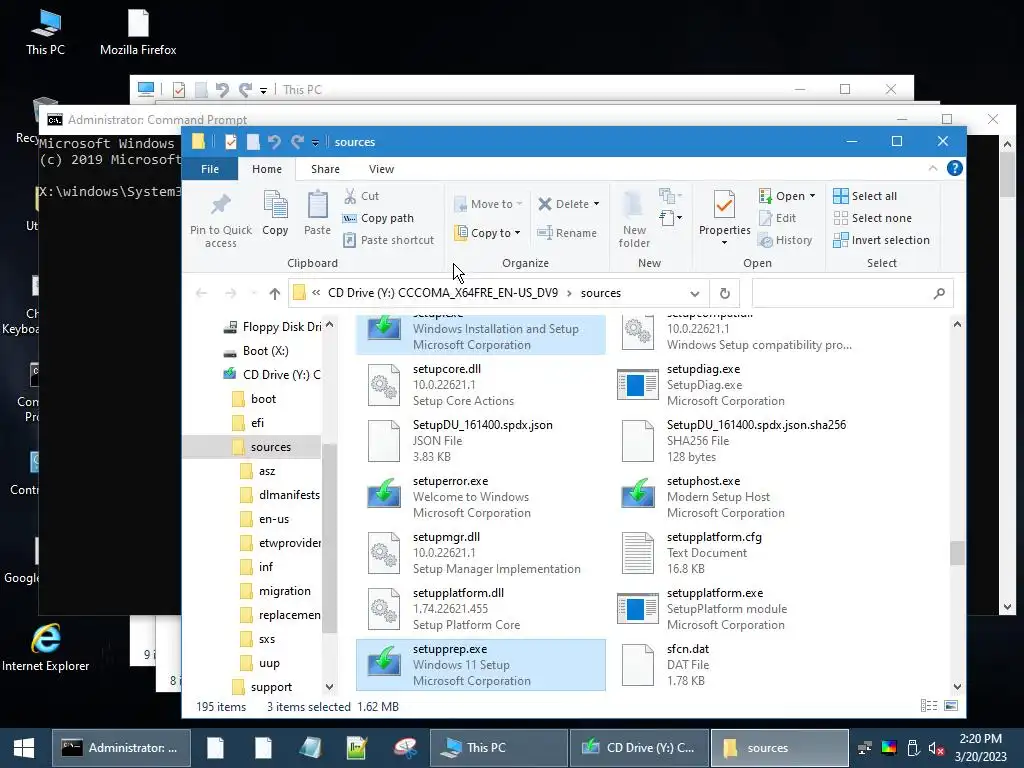This screenshot has width=1024, height=768.
Task: Click the Properties icon with the checkmark
Action: pyautogui.click(x=724, y=205)
